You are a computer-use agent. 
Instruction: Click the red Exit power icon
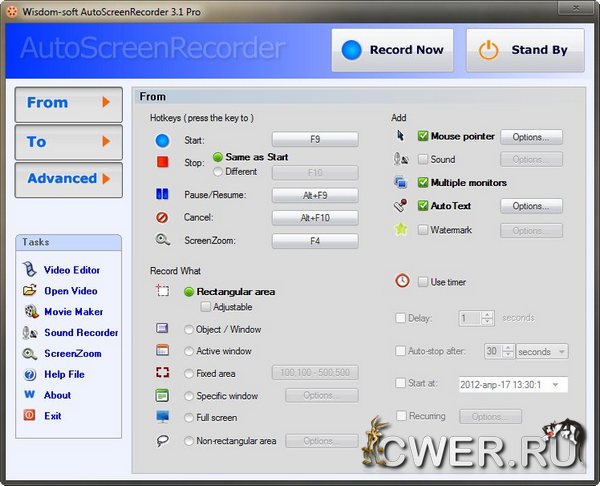click(29, 415)
